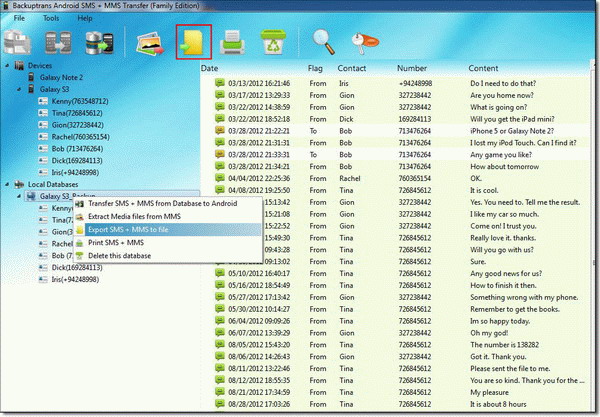
Task: Select contact Bob (713476264) under Galaxy S3
Action: click(77, 148)
